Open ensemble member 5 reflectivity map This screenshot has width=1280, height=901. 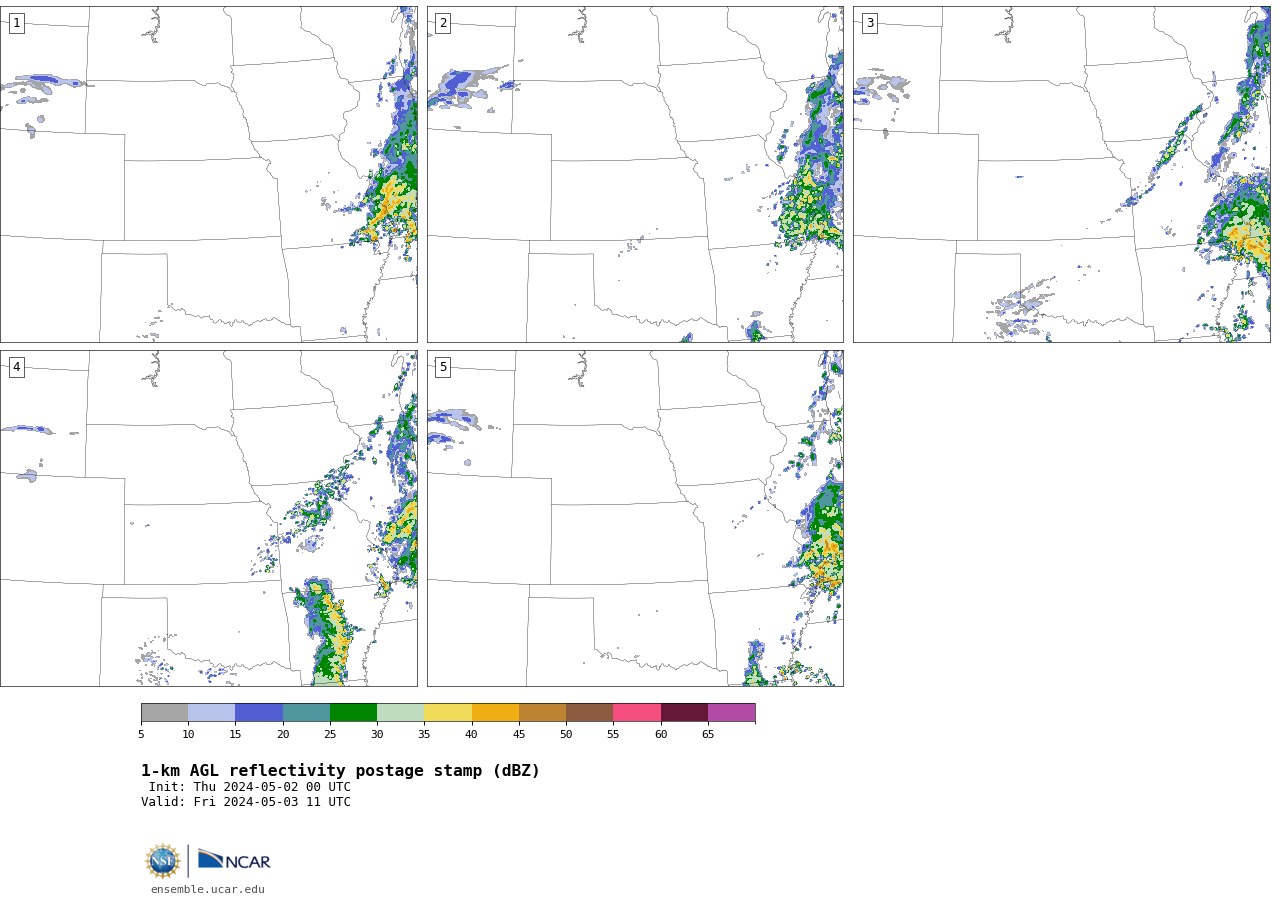[635, 518]
